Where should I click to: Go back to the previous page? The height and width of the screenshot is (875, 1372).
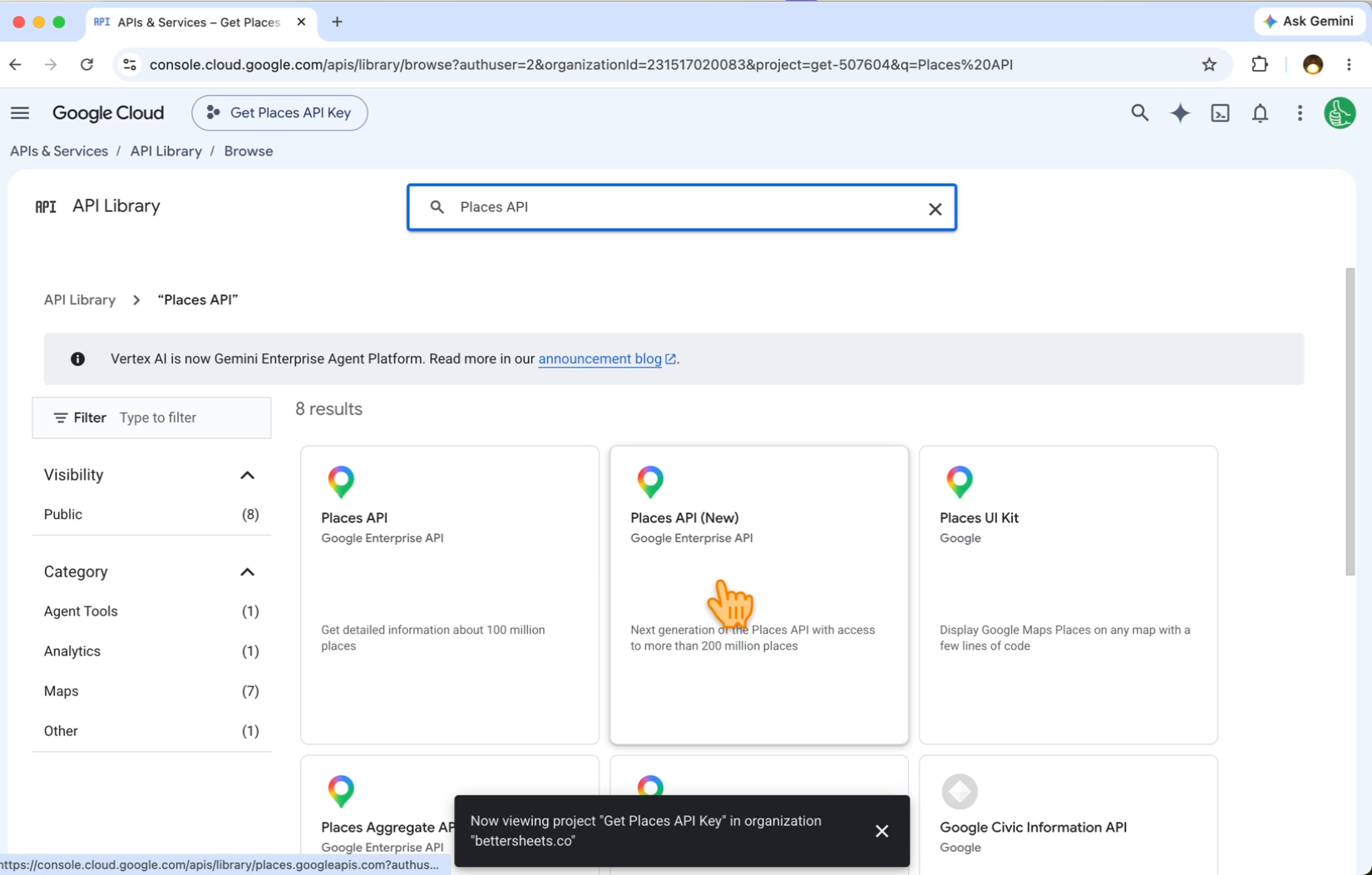[16, 65]
